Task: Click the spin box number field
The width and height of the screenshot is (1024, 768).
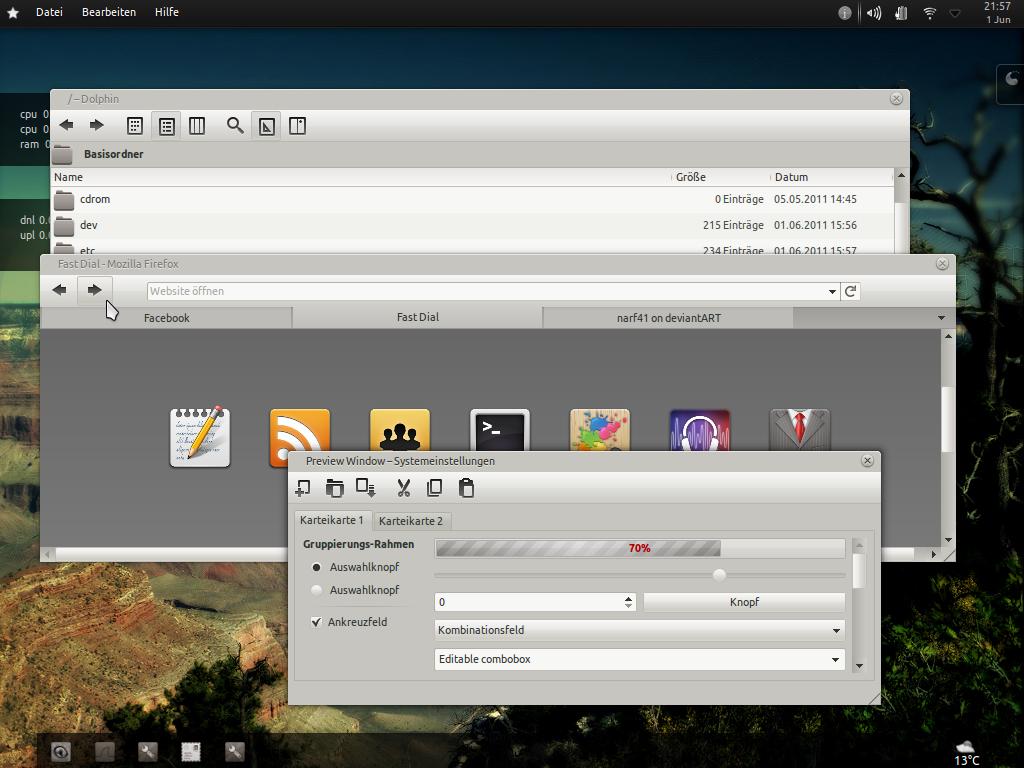Action: (528, 602)
